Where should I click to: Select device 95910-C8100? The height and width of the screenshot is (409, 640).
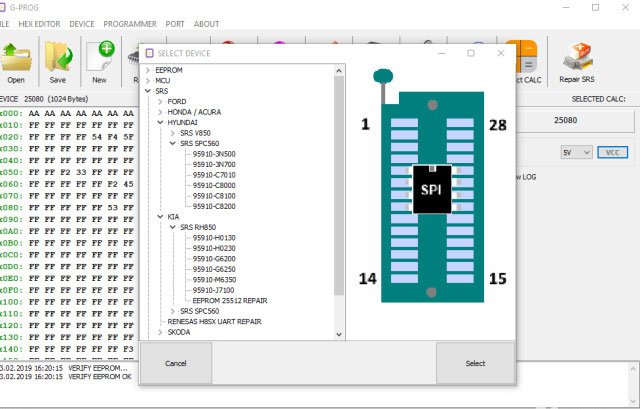click(214, 196)
